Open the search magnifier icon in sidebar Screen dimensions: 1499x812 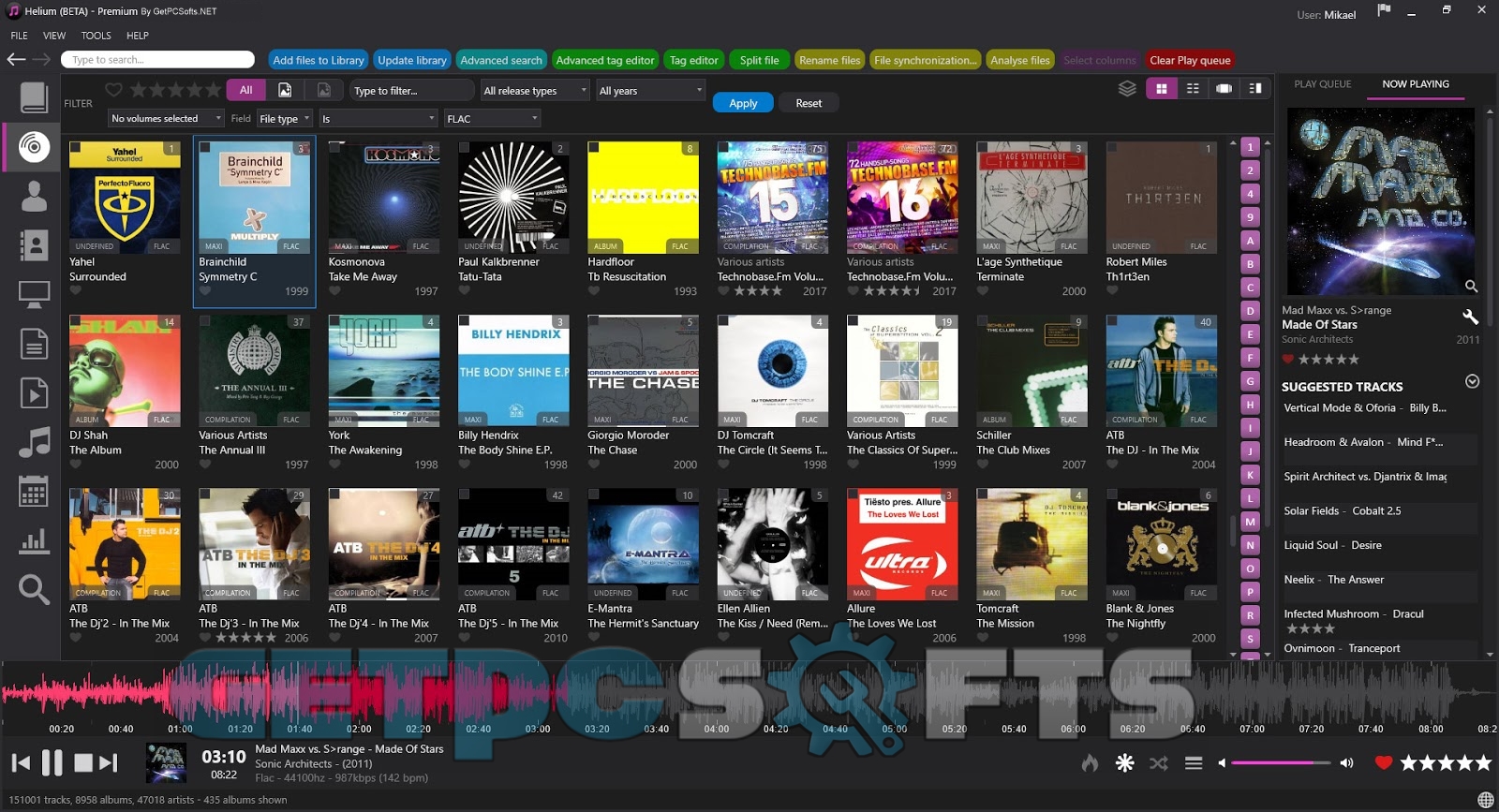point(34,589)
